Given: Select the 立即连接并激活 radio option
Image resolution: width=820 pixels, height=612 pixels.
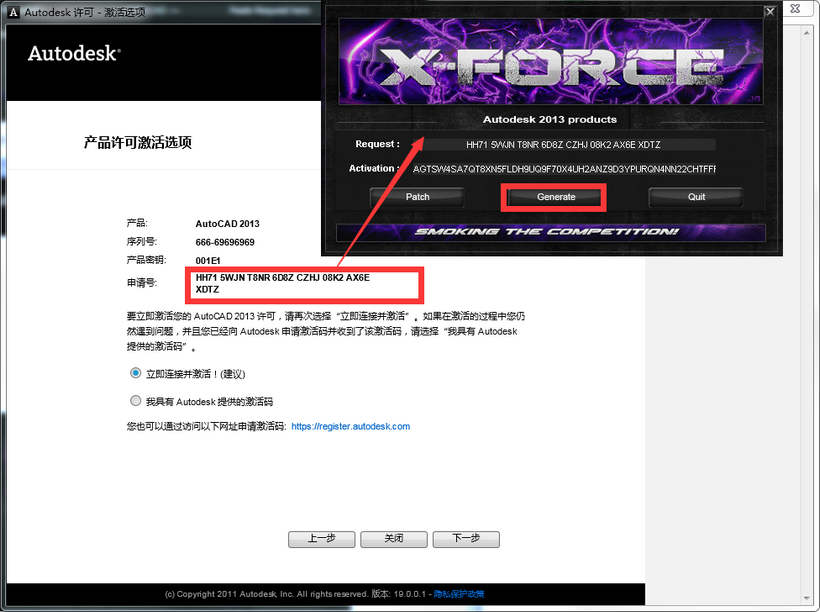Looking at the screenshot, I should [x=135, y=373].
